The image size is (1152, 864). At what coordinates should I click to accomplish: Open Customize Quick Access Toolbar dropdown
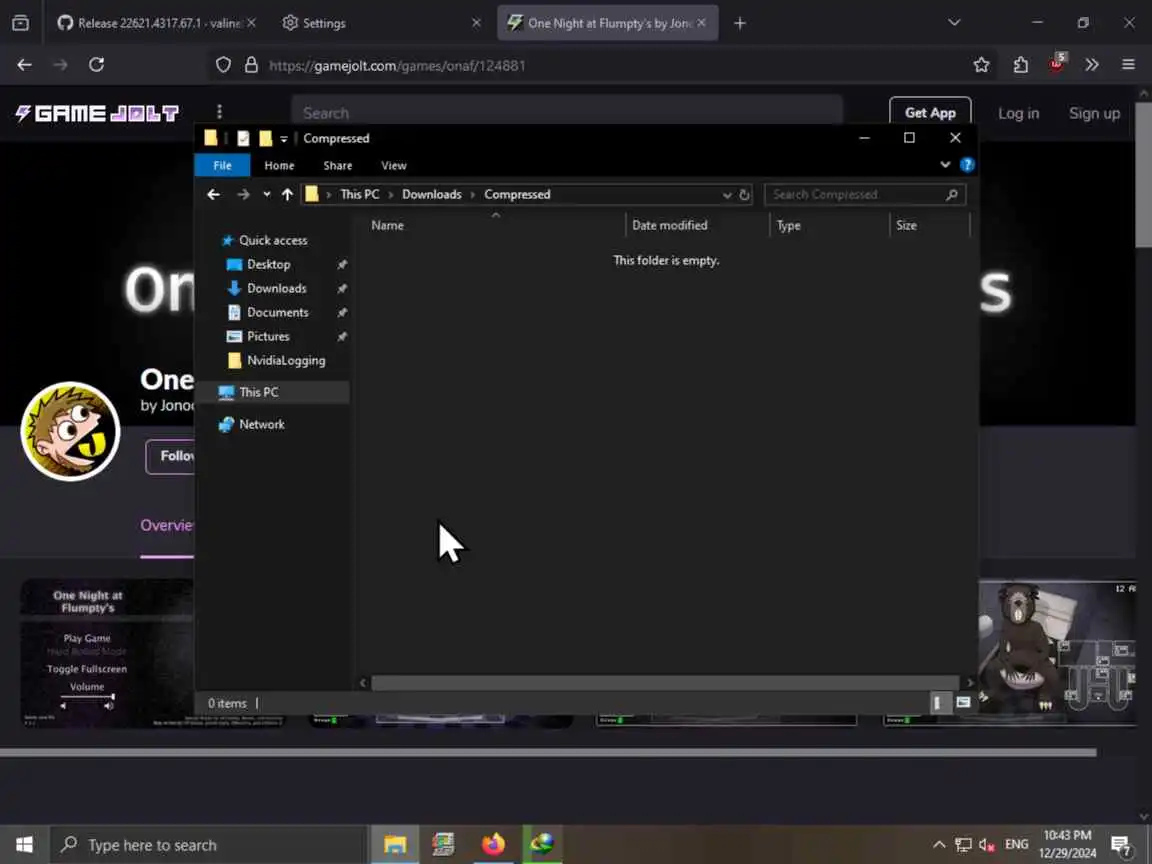[x=284, y=139]
